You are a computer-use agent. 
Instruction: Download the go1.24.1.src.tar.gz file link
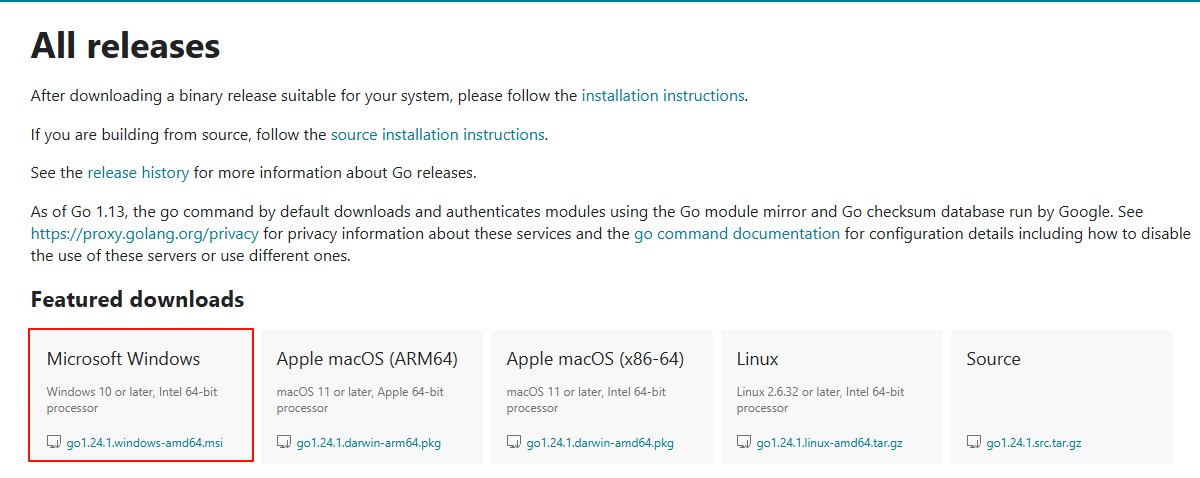pyautogui.click(x=1034, y=443)
